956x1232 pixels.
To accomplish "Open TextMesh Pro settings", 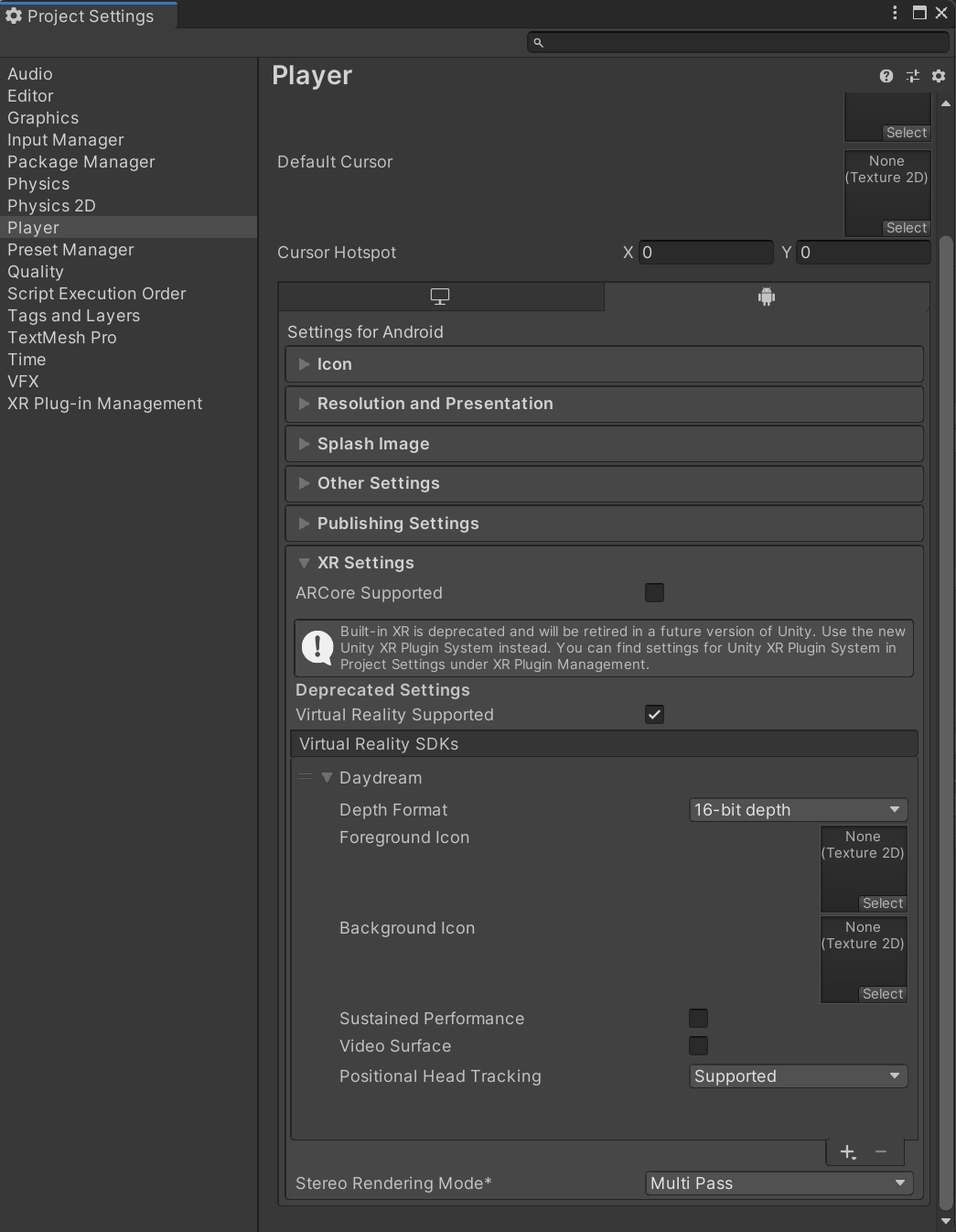I will coord(128,338).
